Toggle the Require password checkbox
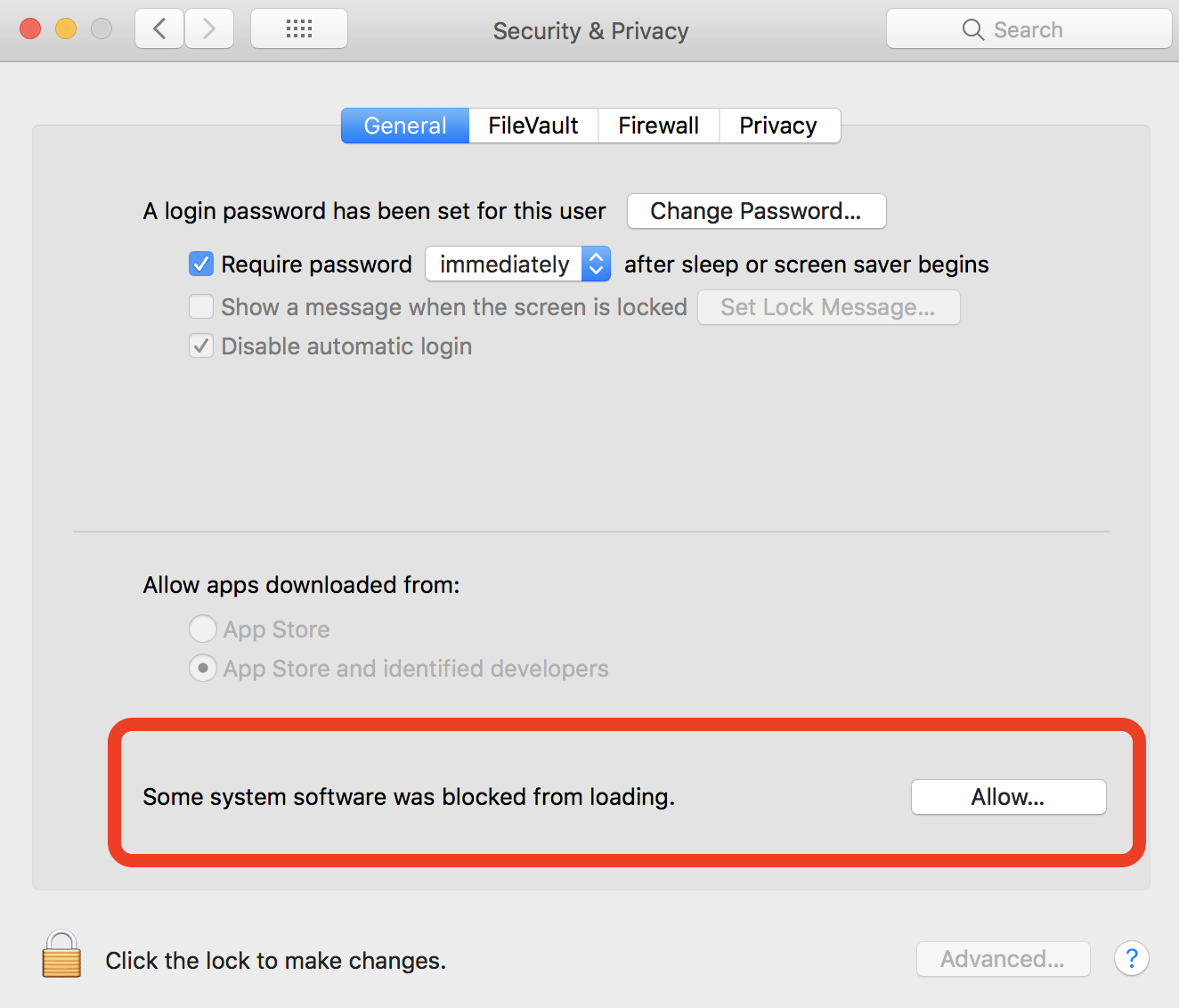Screen dimensions: 1179x1008 201,264
